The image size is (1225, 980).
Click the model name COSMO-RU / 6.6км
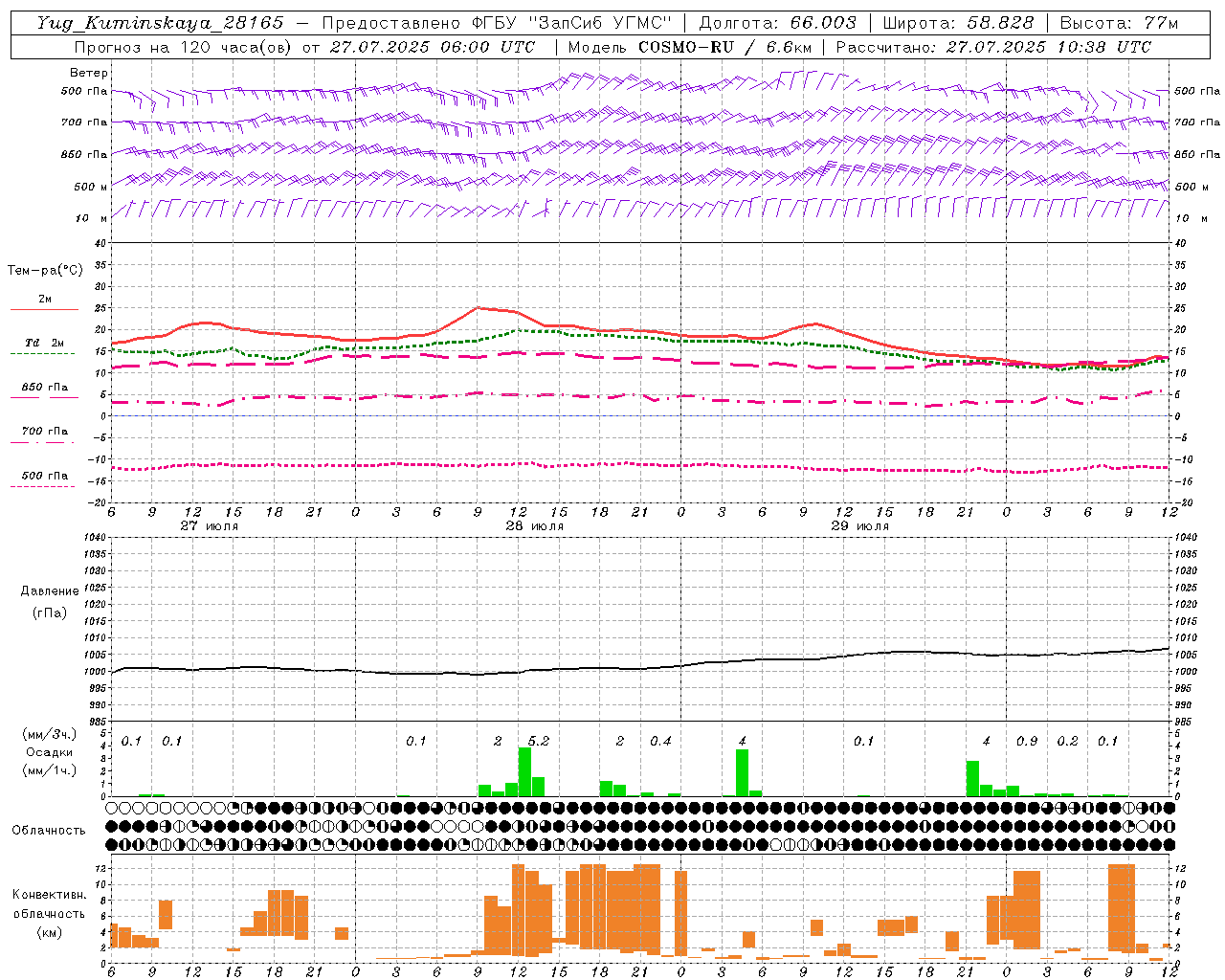tap(724, 47)
